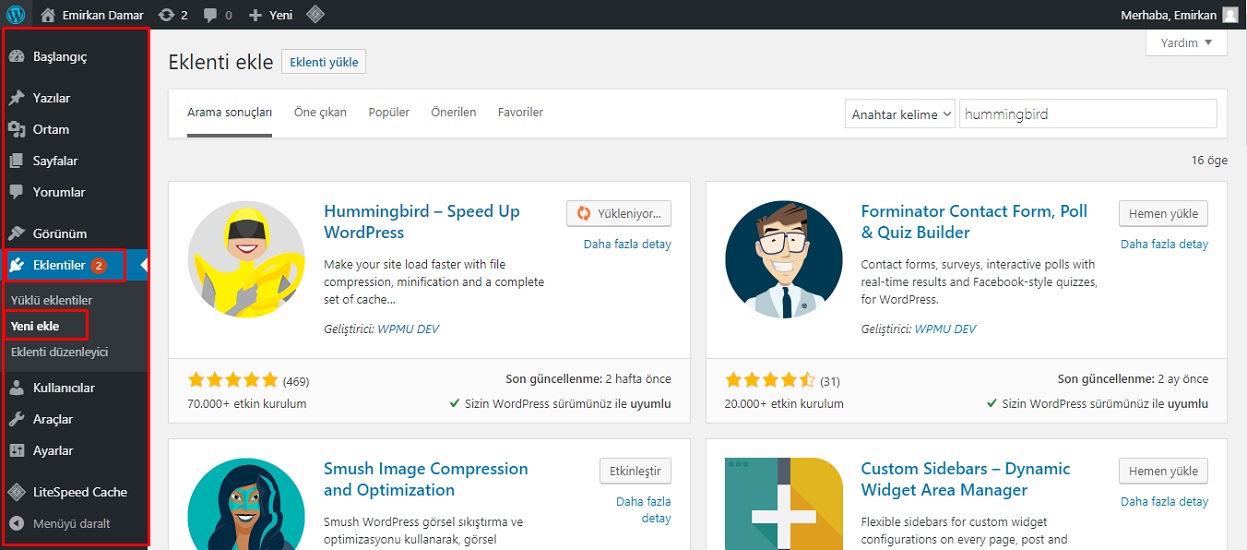This screenshot has height=550, width=1247.
Task: Click 20.000+ etkin kurulum text
Action: tap(784, 404)
